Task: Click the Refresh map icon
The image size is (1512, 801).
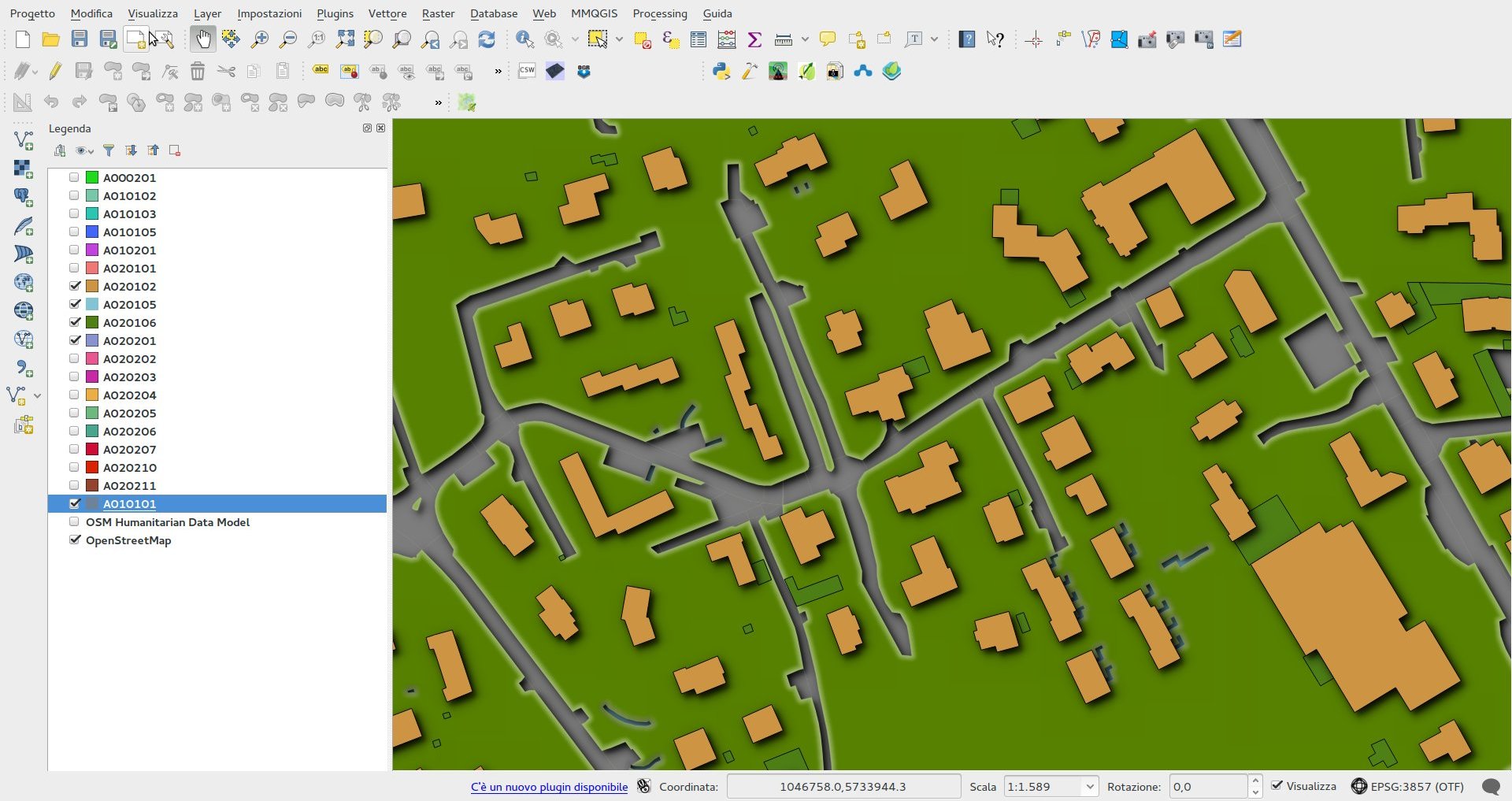Action: click(487, 39)
